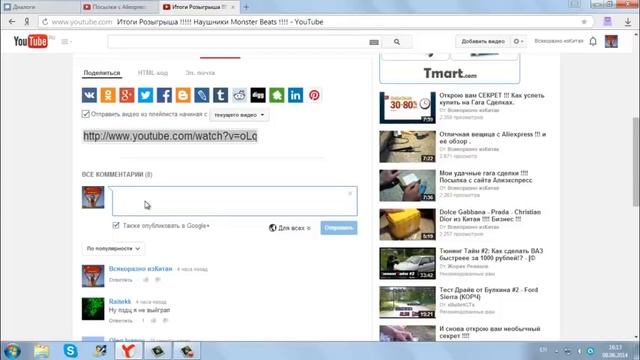Click the page vertical scrollbar

pyautogui.click(x=636, y=163)
